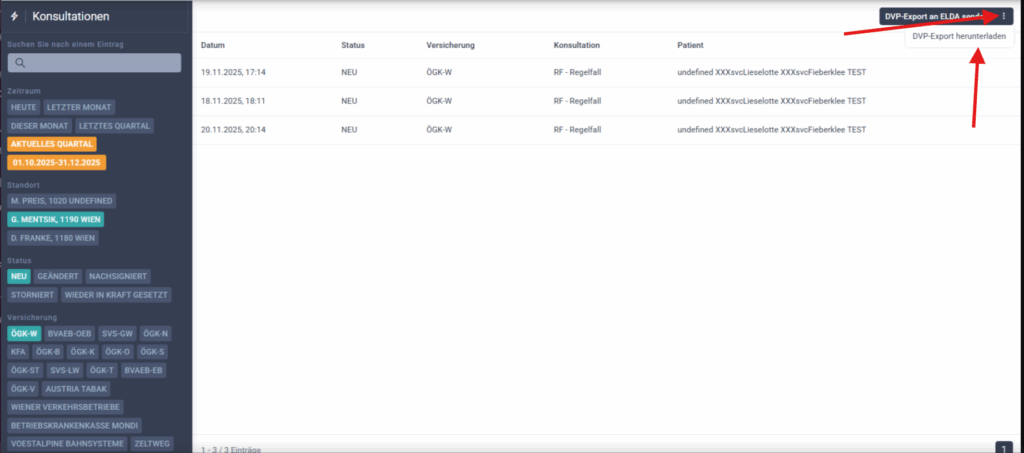
Task: Select location G. MENTSIK, 1190 WIEN
Action: click(x=56, y=219)
